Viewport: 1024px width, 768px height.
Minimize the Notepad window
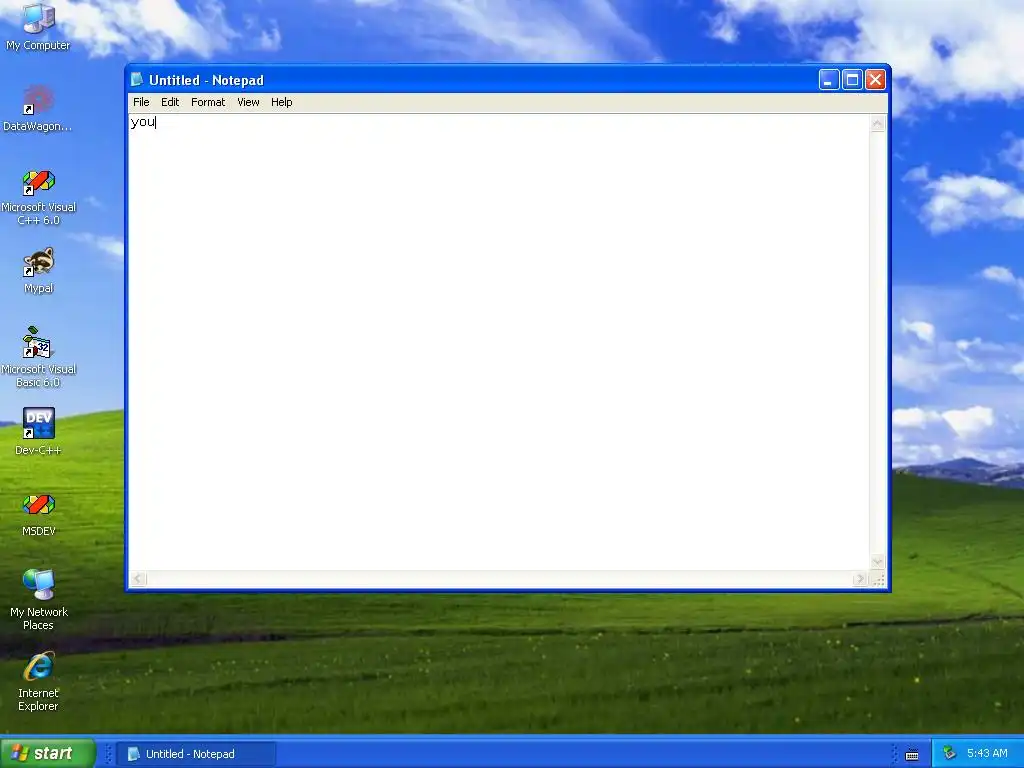click(829, 80)
